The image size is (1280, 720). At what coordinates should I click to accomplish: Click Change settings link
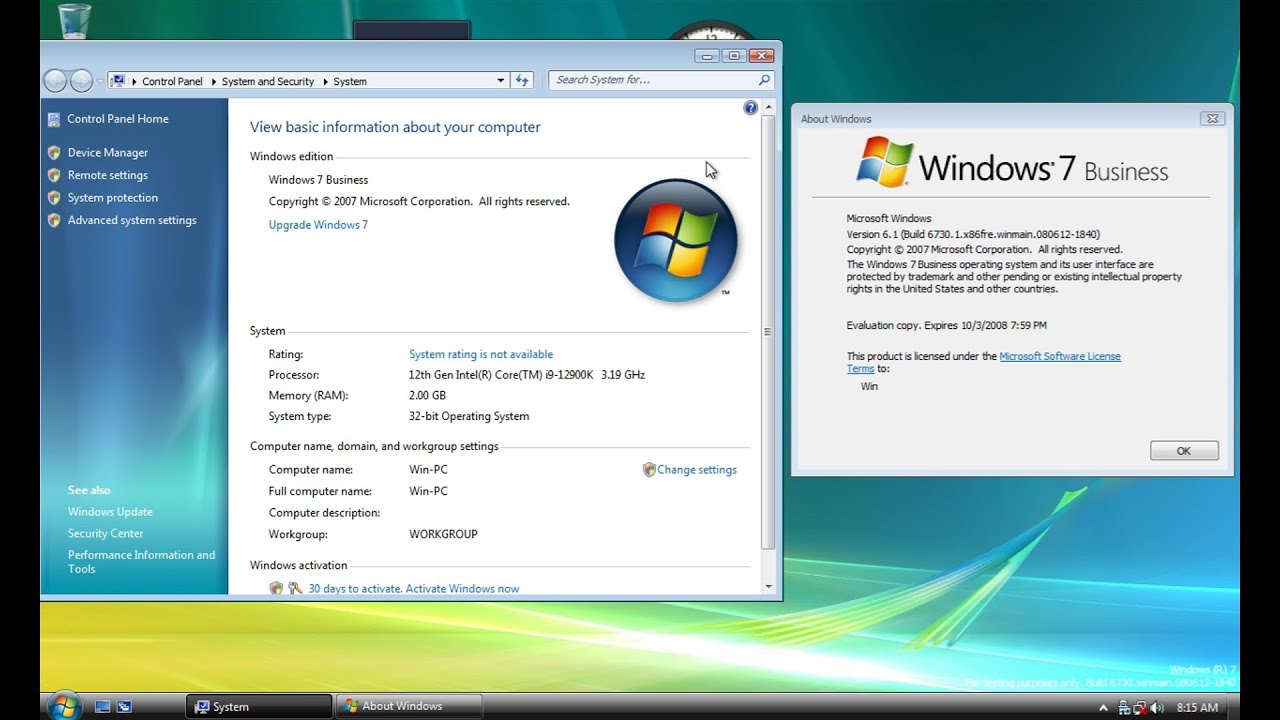pos(697,470)
